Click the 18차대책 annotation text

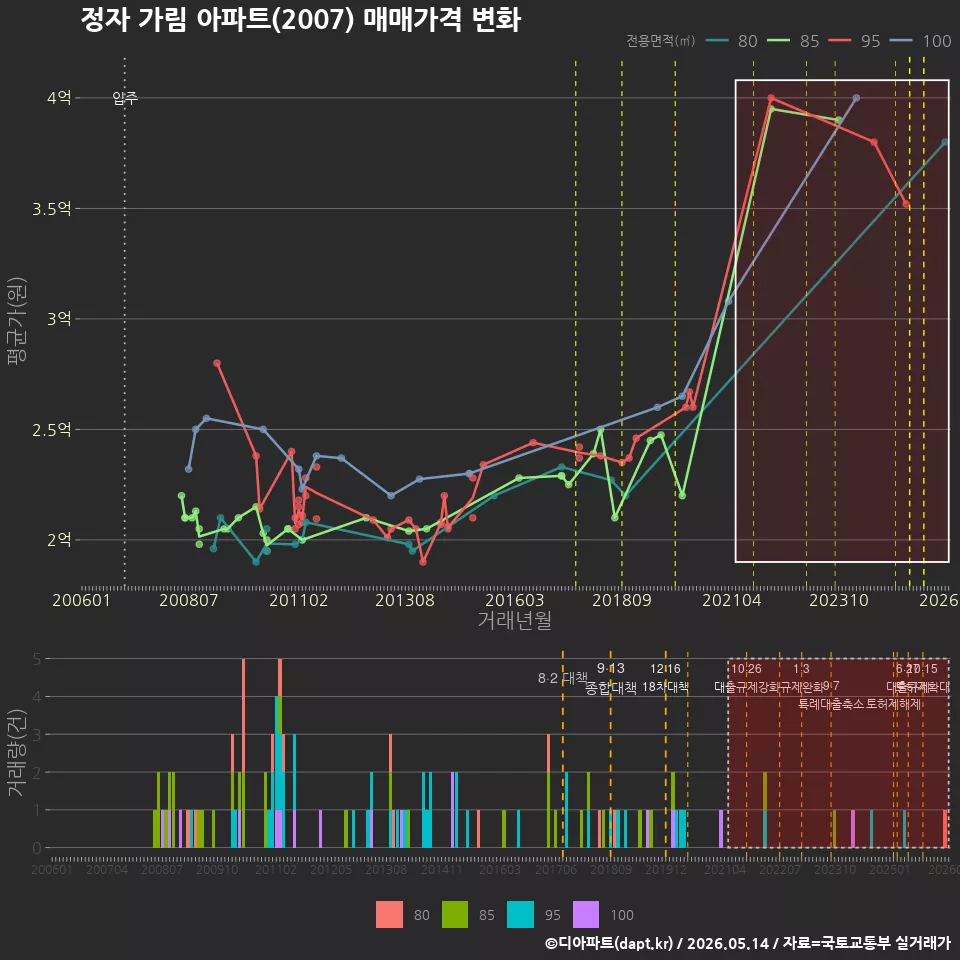(666, 687)
